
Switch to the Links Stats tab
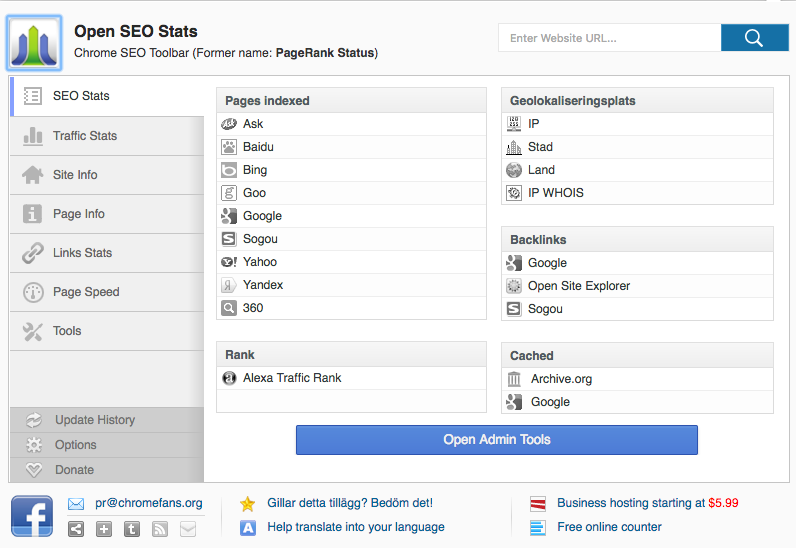107,253
